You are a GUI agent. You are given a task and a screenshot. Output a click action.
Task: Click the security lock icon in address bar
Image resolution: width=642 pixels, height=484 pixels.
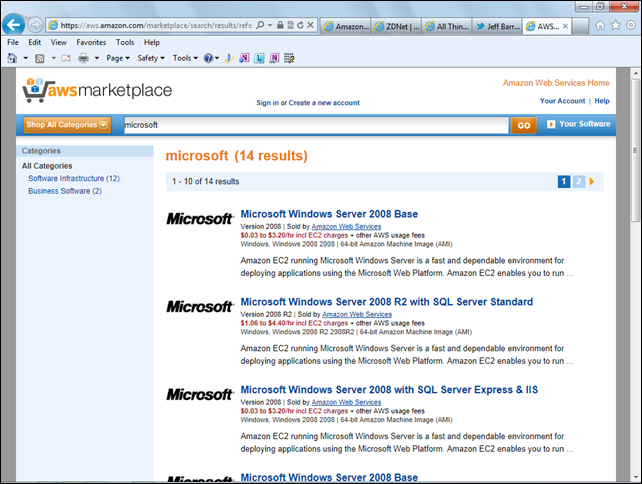click(x=280, y=25)
